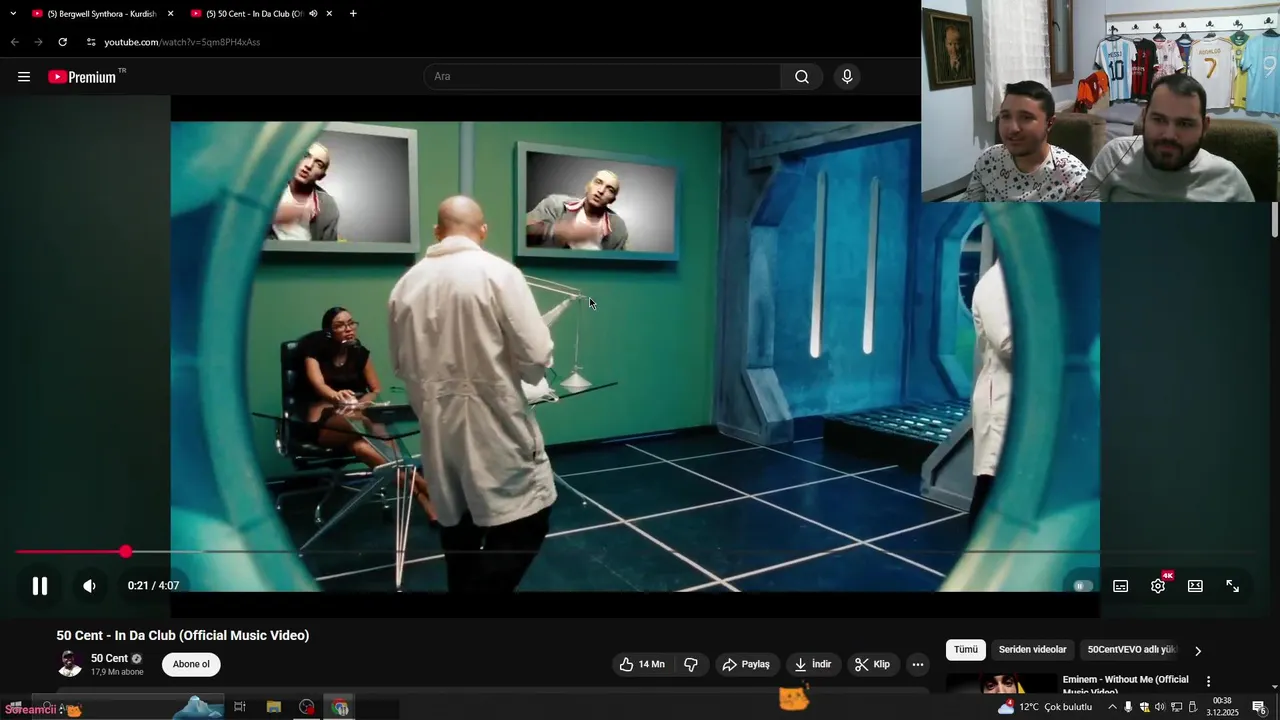Pause the video playback
This screenshot has width=1280, height=720.
click(40, 586)
